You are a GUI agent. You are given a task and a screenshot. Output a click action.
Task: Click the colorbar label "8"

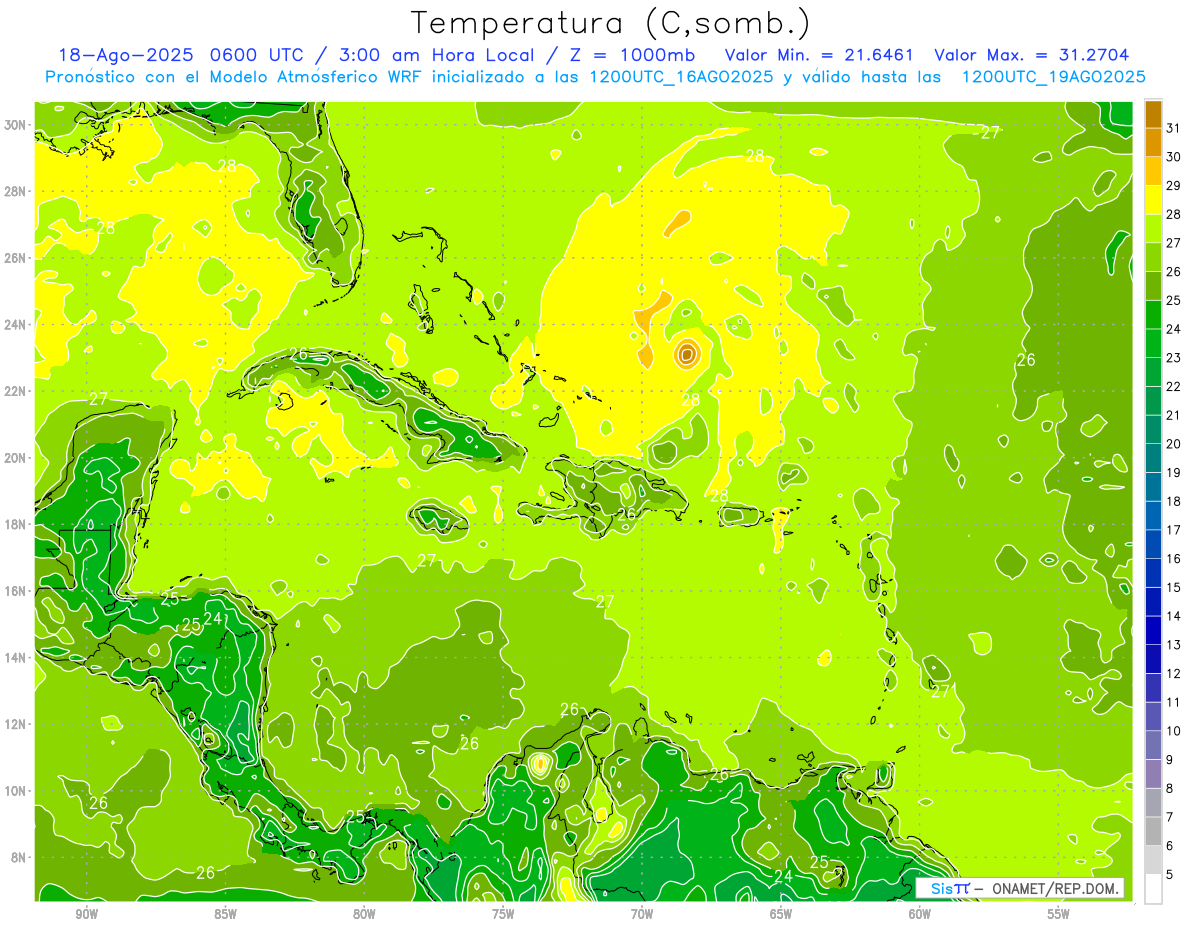coord(1170,788)
